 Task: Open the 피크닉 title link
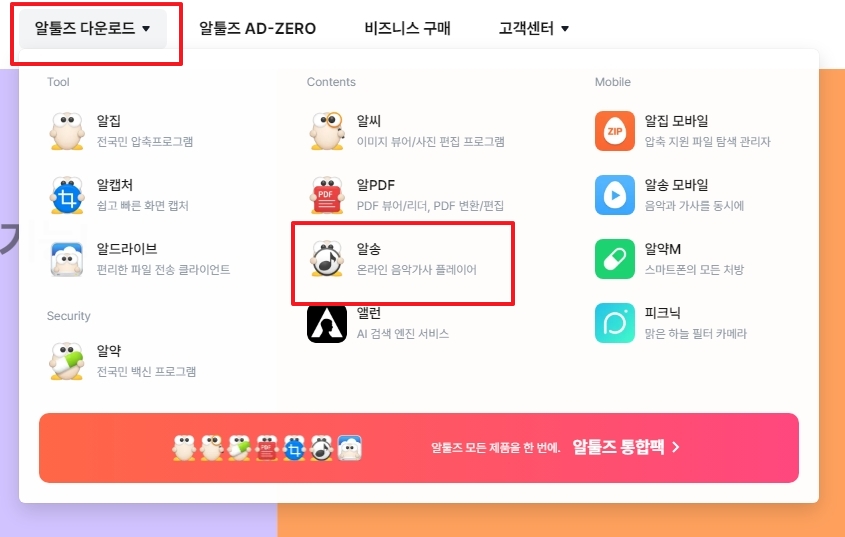click(662, 313)
